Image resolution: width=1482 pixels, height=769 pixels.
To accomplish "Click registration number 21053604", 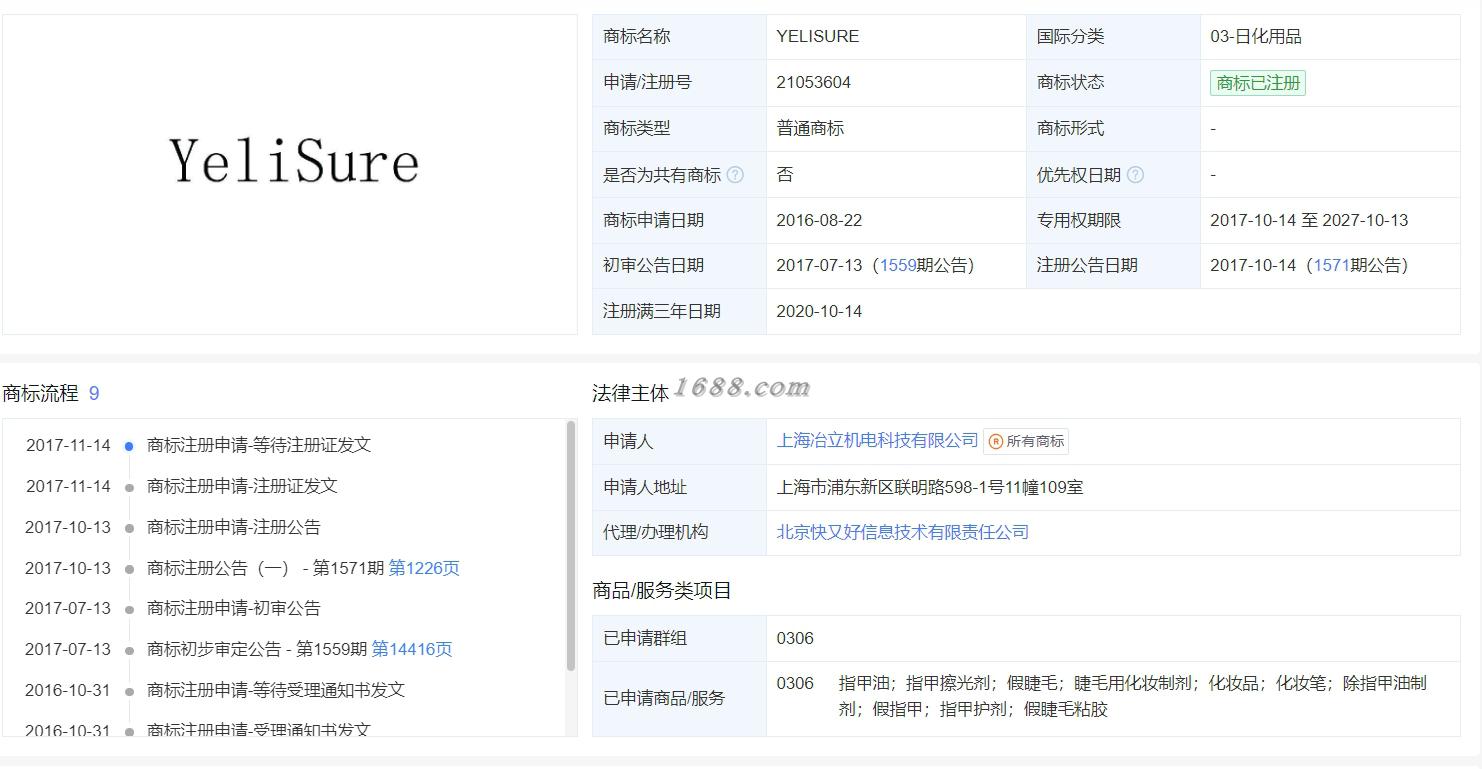I will pos(813,82).
